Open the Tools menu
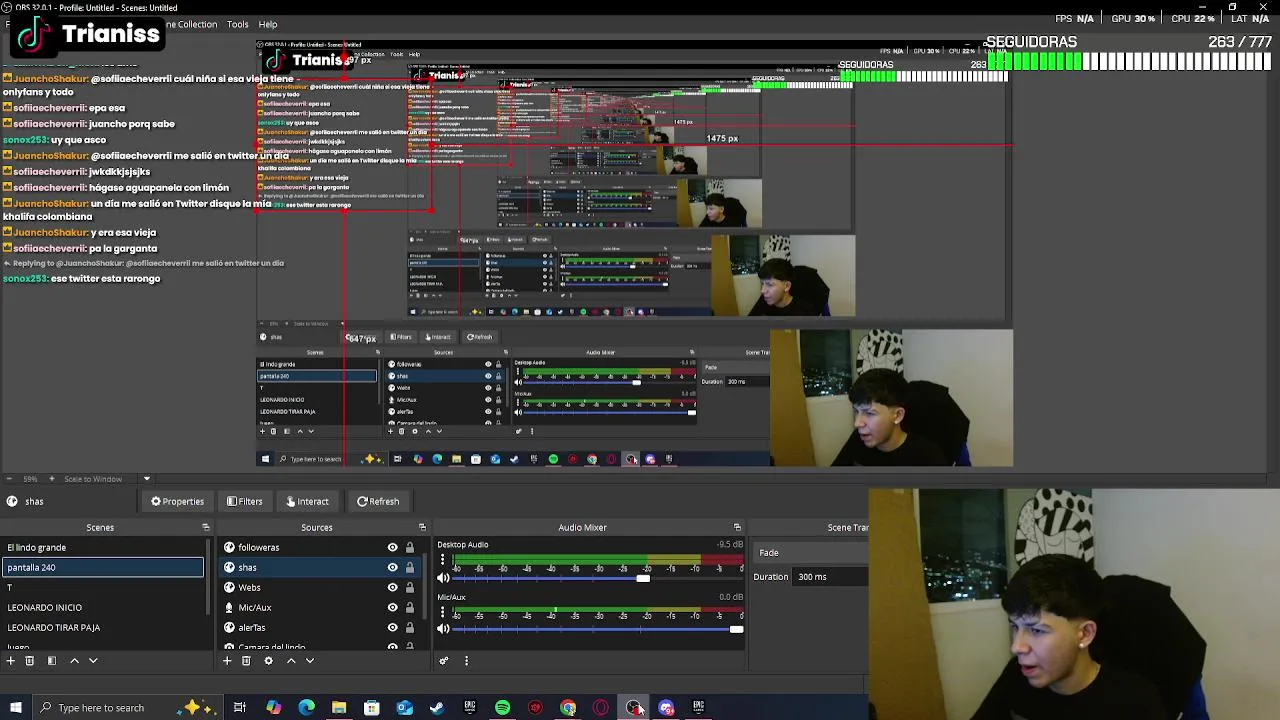 click(237, 24)
